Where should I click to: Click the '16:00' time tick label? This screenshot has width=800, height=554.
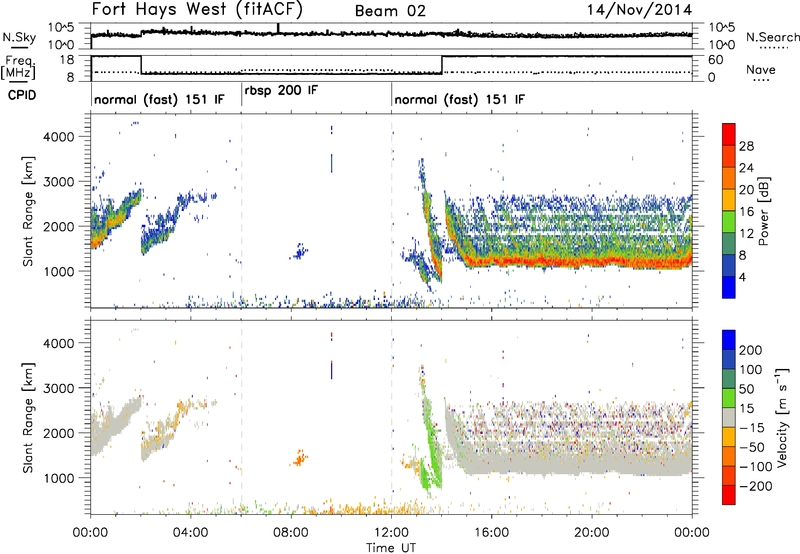(491, 533)
